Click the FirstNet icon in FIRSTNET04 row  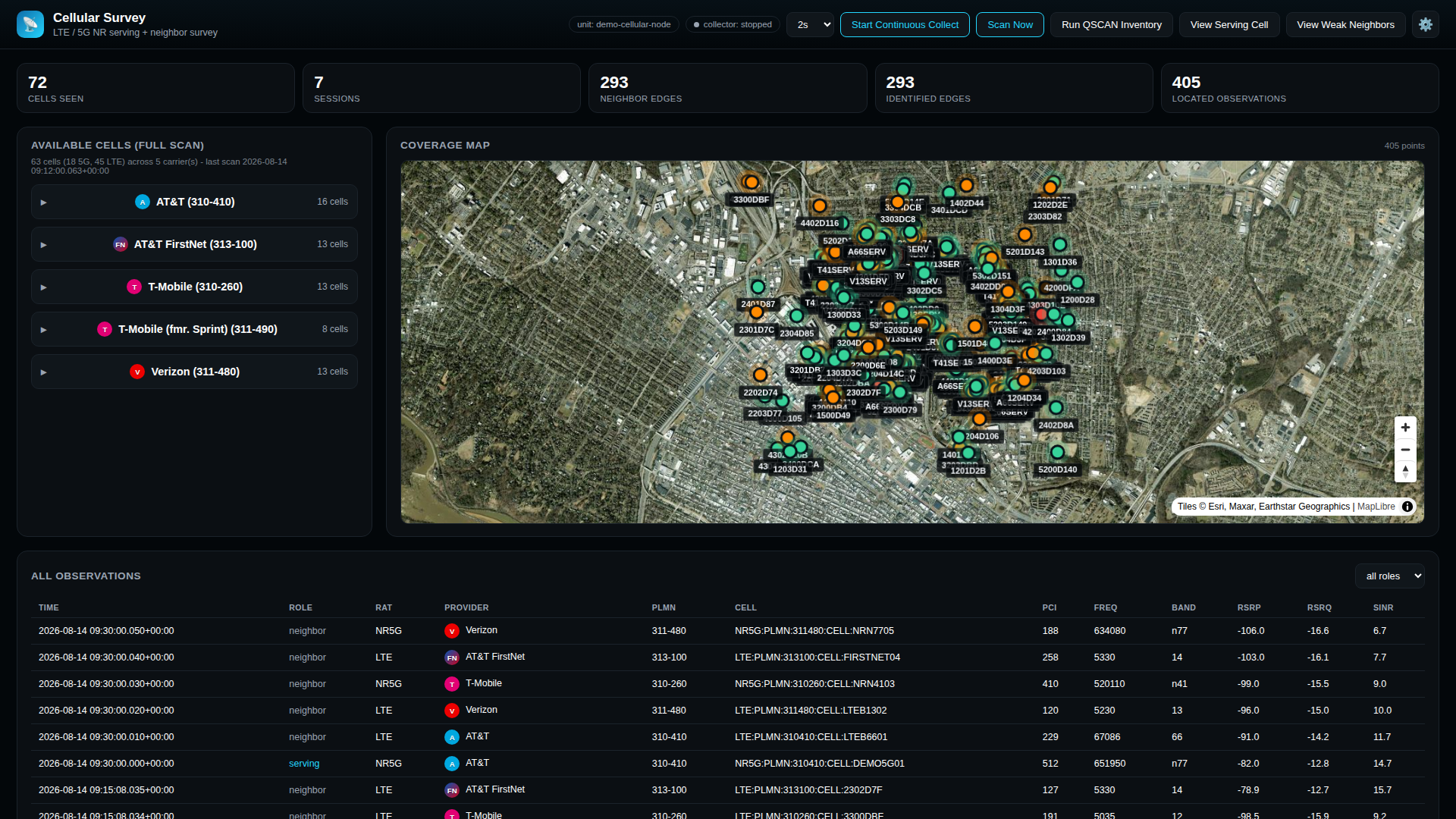click(452, 657)
